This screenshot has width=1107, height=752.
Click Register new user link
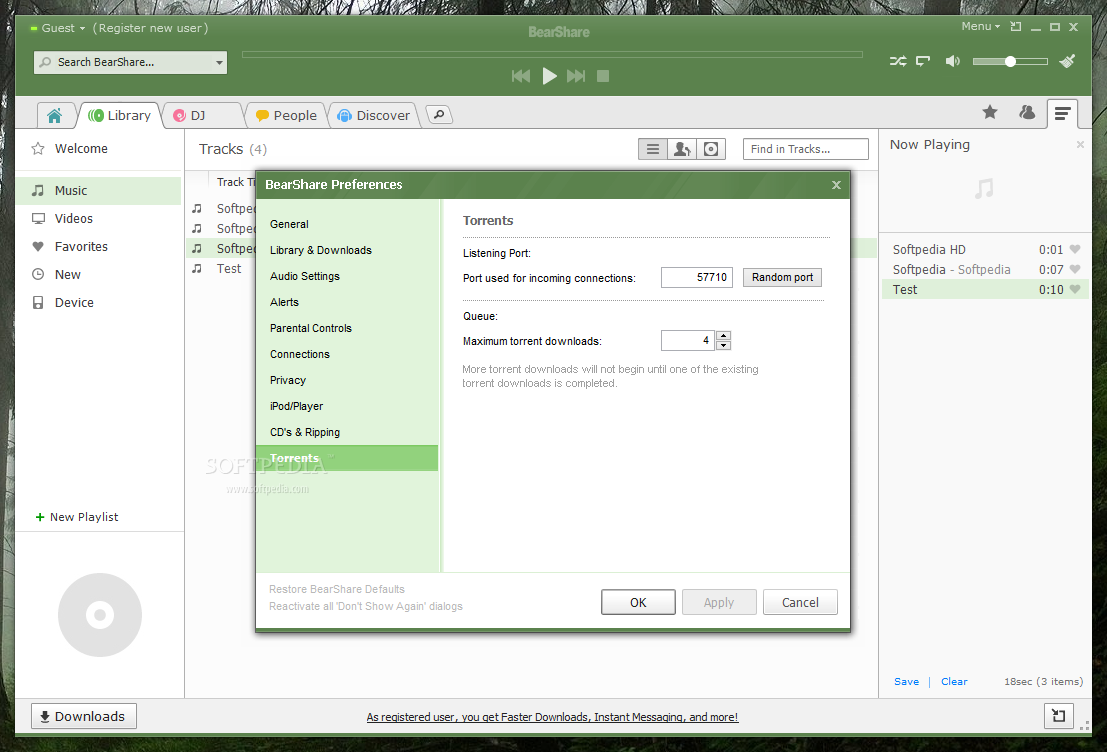coord(150,28)
